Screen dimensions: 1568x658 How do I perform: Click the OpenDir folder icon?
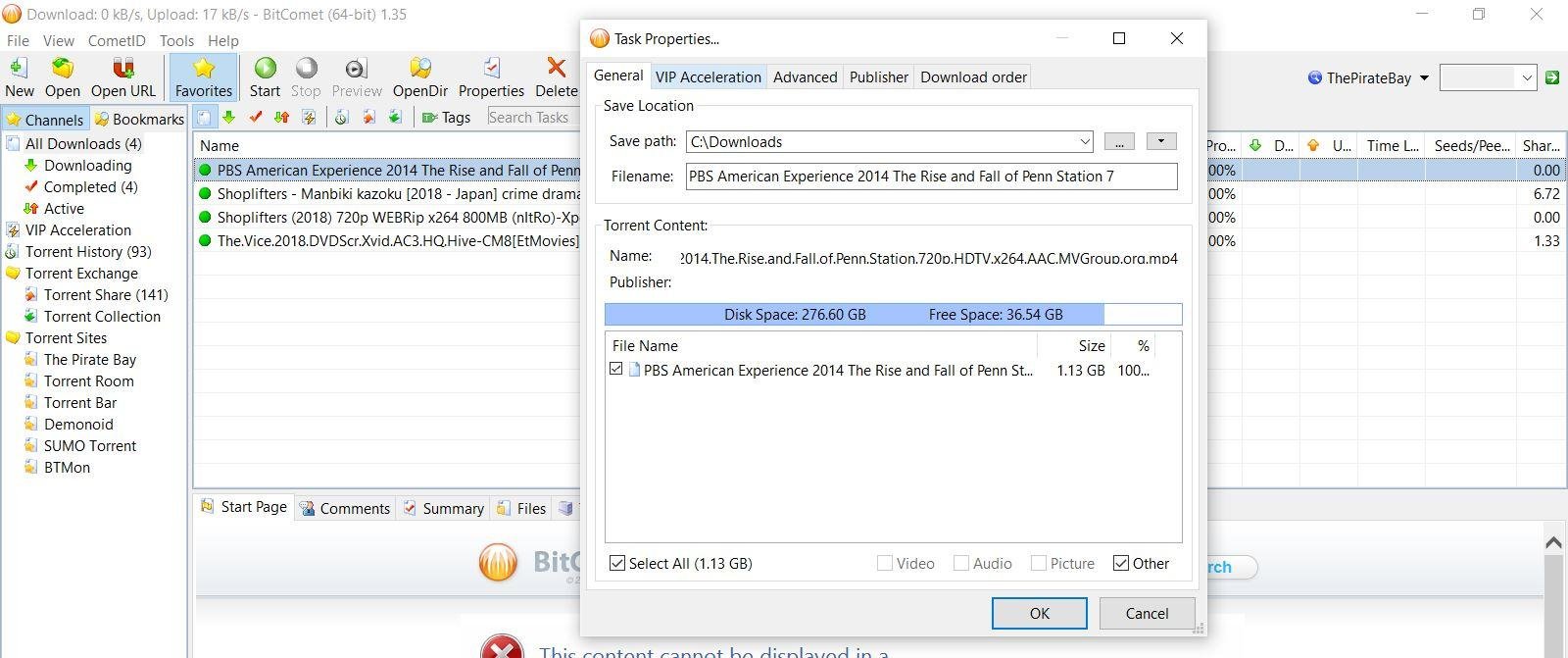point(419,68)
